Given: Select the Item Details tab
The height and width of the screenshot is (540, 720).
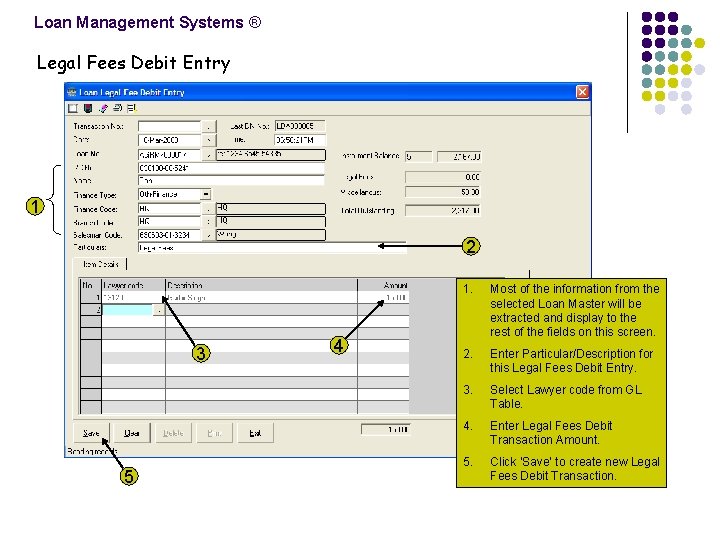Looking at the screenshot, I should (100, 264).
